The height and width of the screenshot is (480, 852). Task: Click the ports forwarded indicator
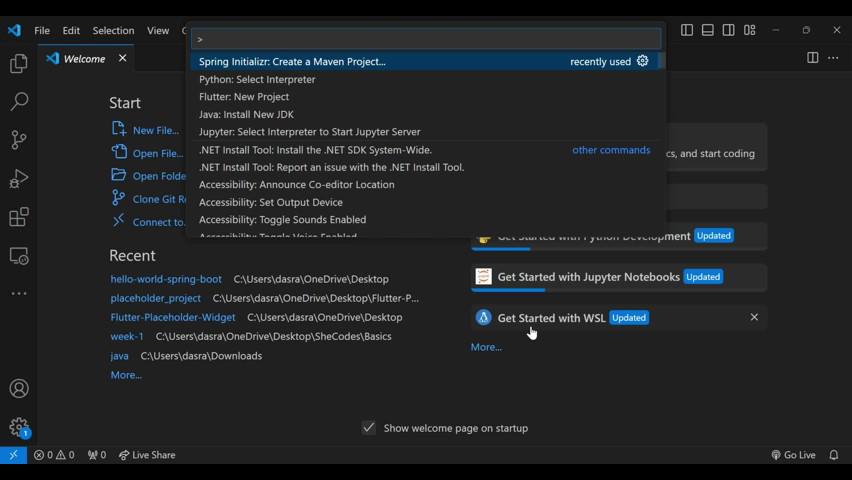pos(97,455)
